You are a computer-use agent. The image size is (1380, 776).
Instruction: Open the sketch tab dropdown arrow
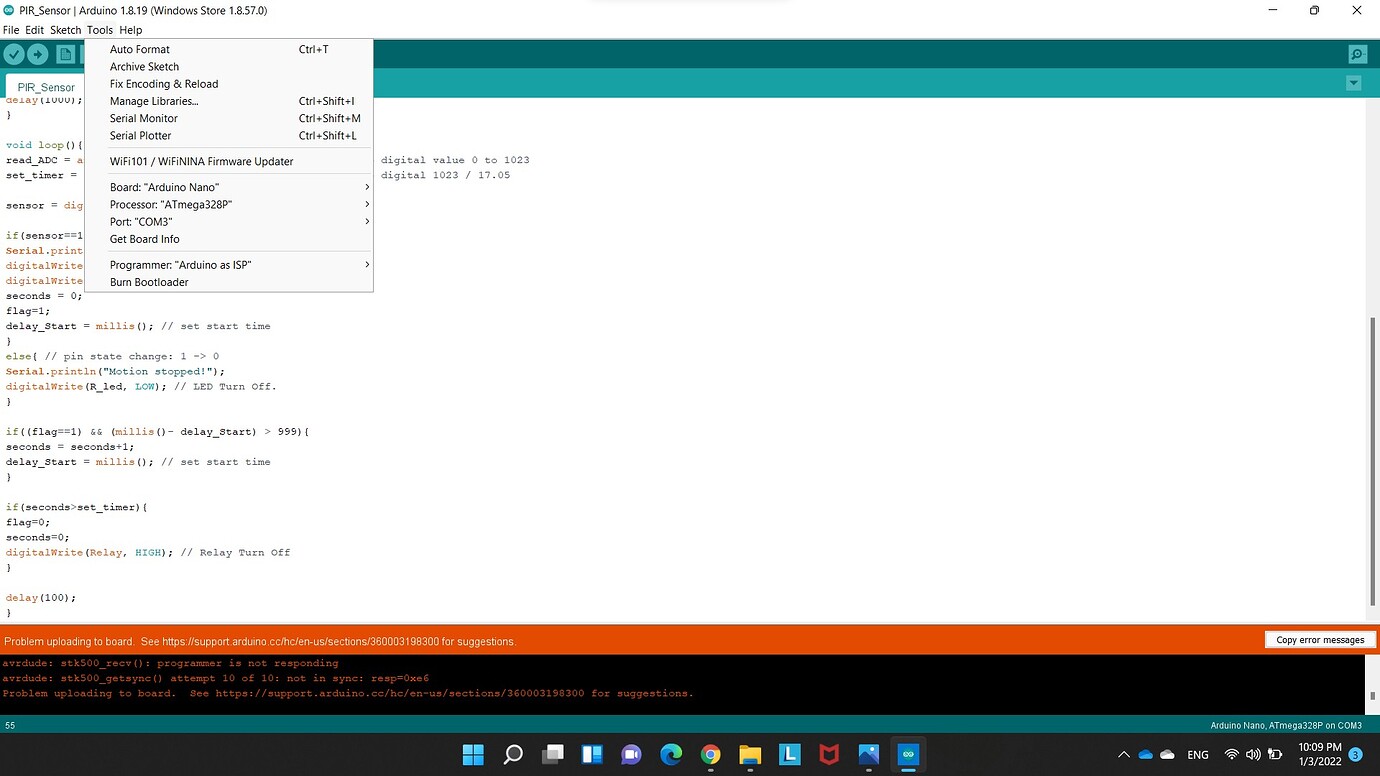[1353, 83]
